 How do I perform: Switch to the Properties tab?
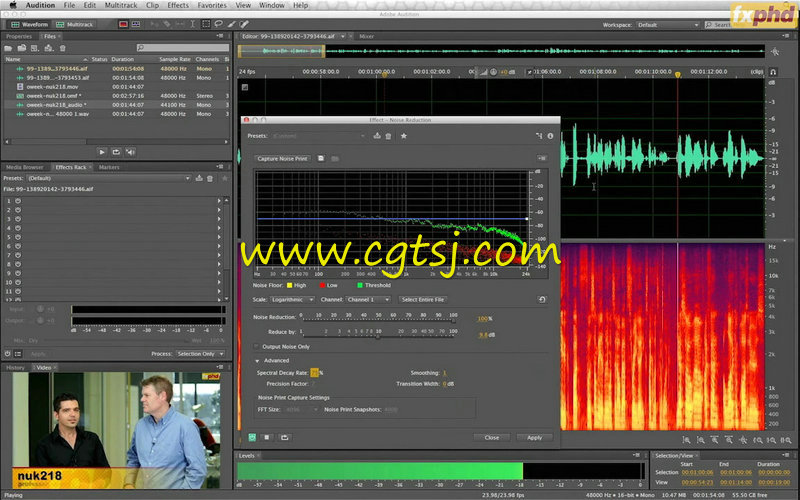[19, 36]
